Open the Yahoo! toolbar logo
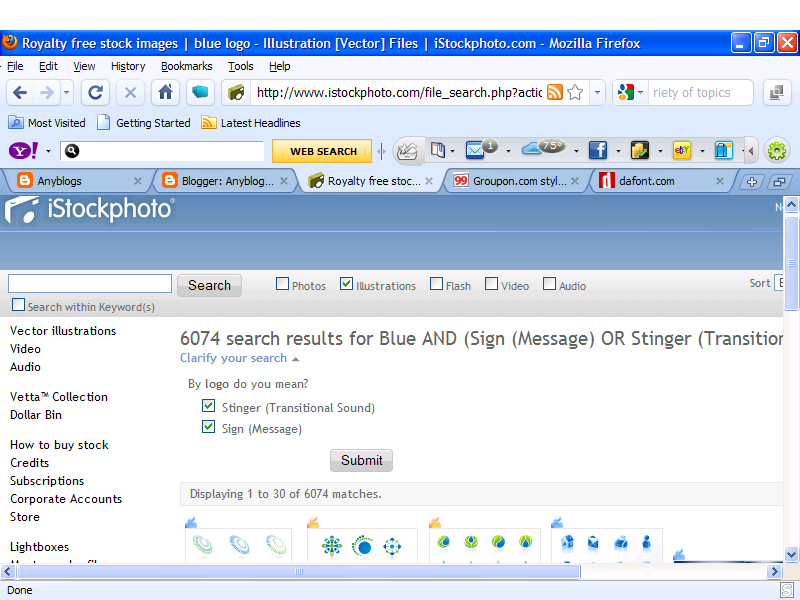The height and width of the screenshot is (600, 800). pos(23,151)
